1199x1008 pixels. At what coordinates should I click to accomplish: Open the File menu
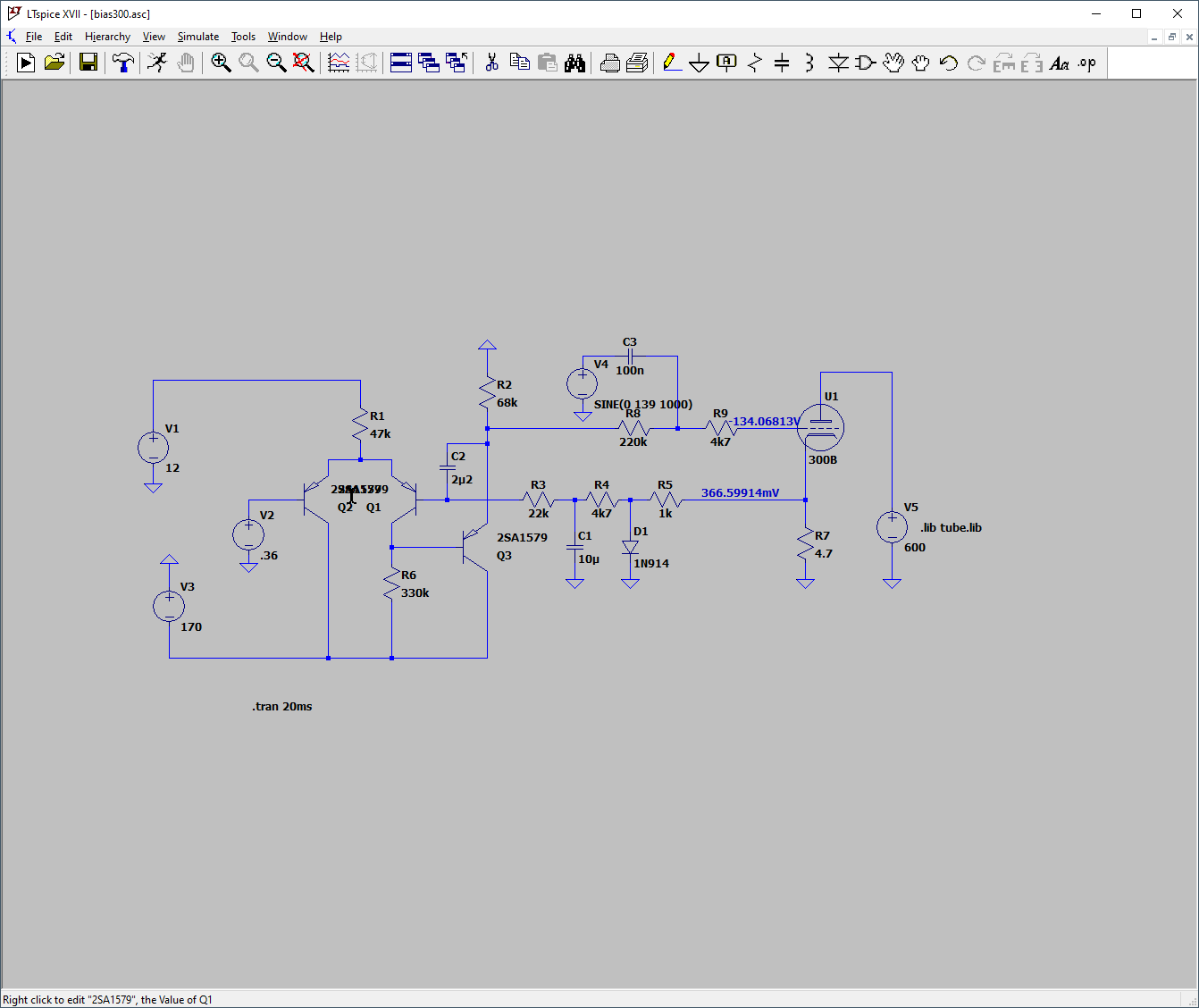[x=34, y=37]
